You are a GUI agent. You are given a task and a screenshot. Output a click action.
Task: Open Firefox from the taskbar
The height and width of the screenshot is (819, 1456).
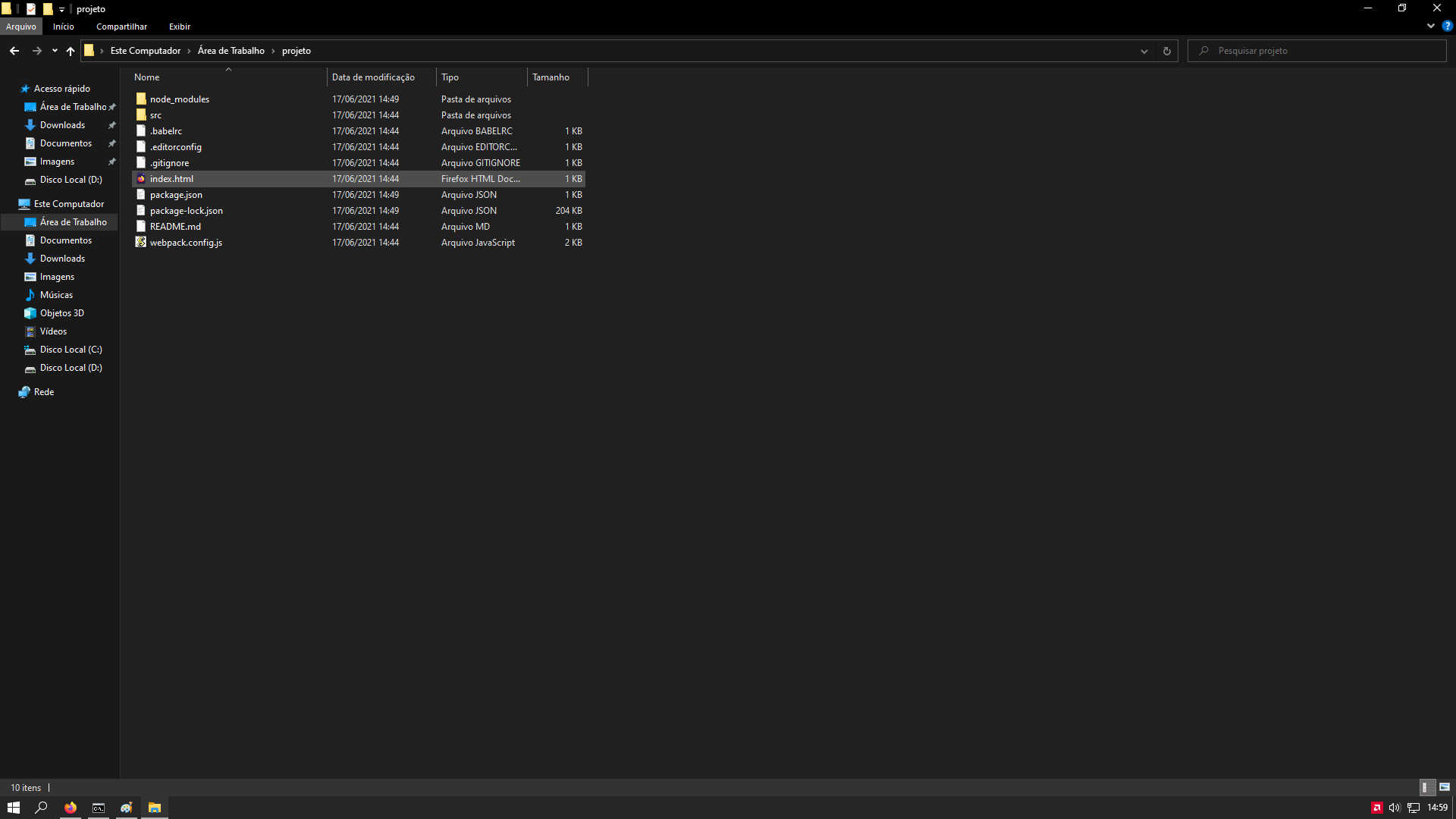point(71,808)
